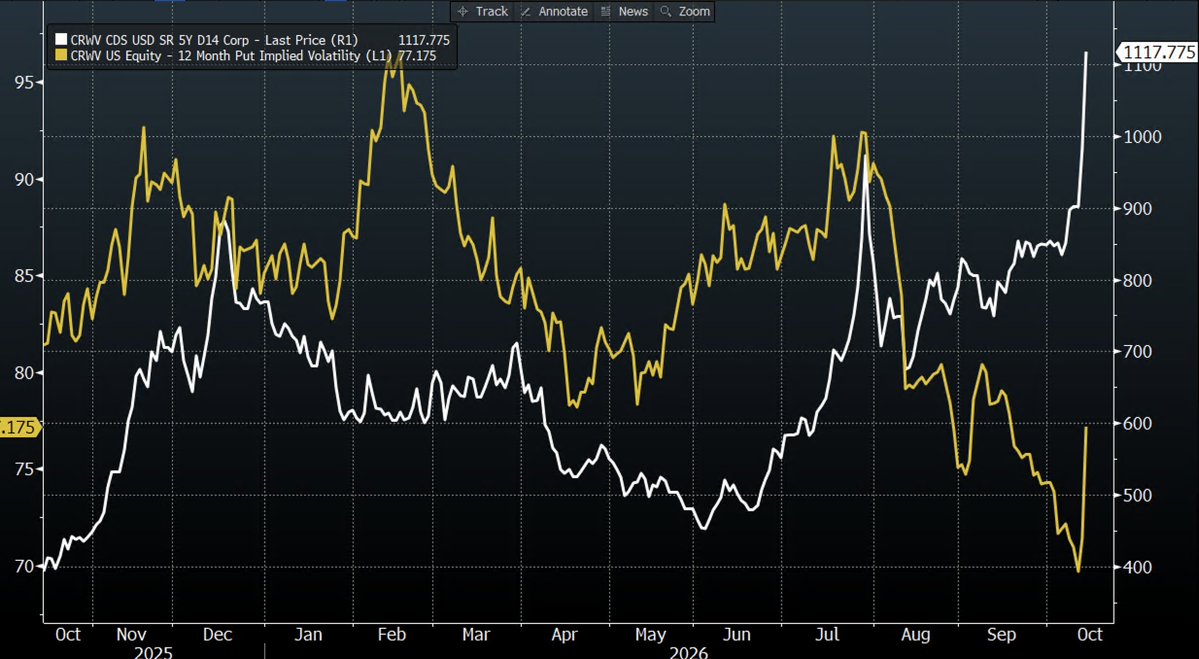1199x659 pixels.
Task: Click the 1117.775 last-price flag on right axis
Action: [1157, 52]
